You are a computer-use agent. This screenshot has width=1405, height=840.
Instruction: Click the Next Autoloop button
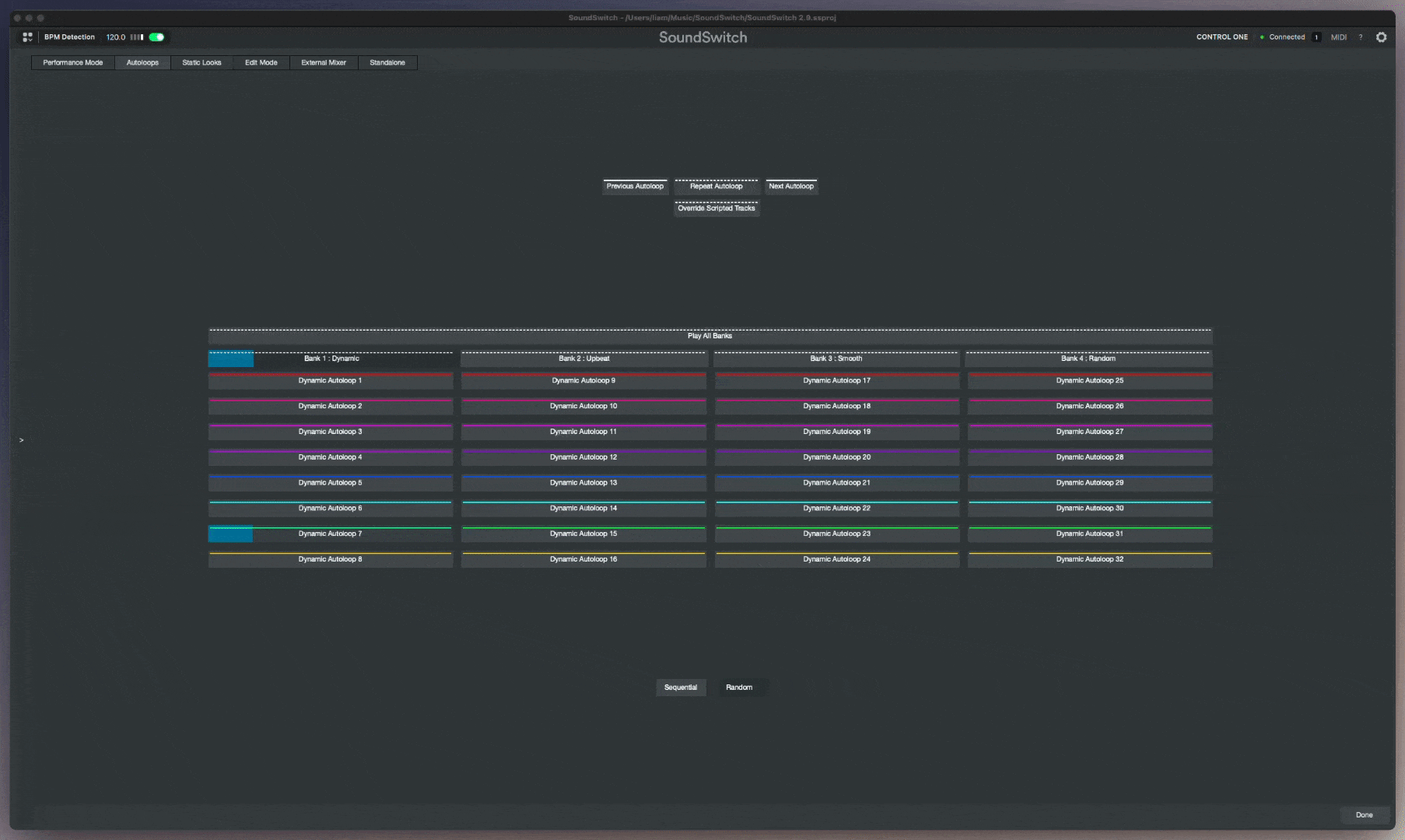(791, 187)
